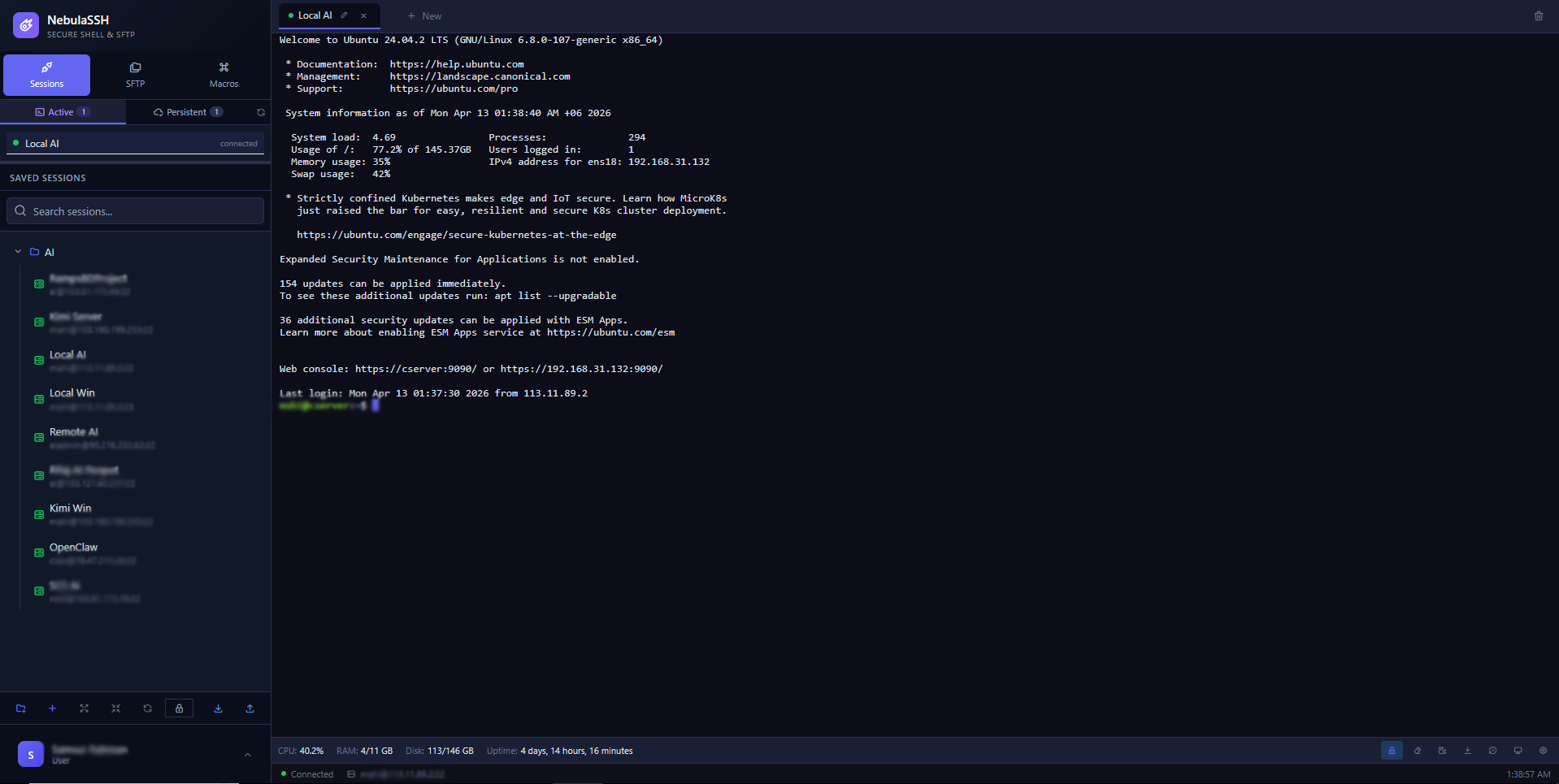Open the secure-kubernetes-at-the-edge URL
The height and width of the screenshot is (784, 1559).
click(x=457, y=235)
